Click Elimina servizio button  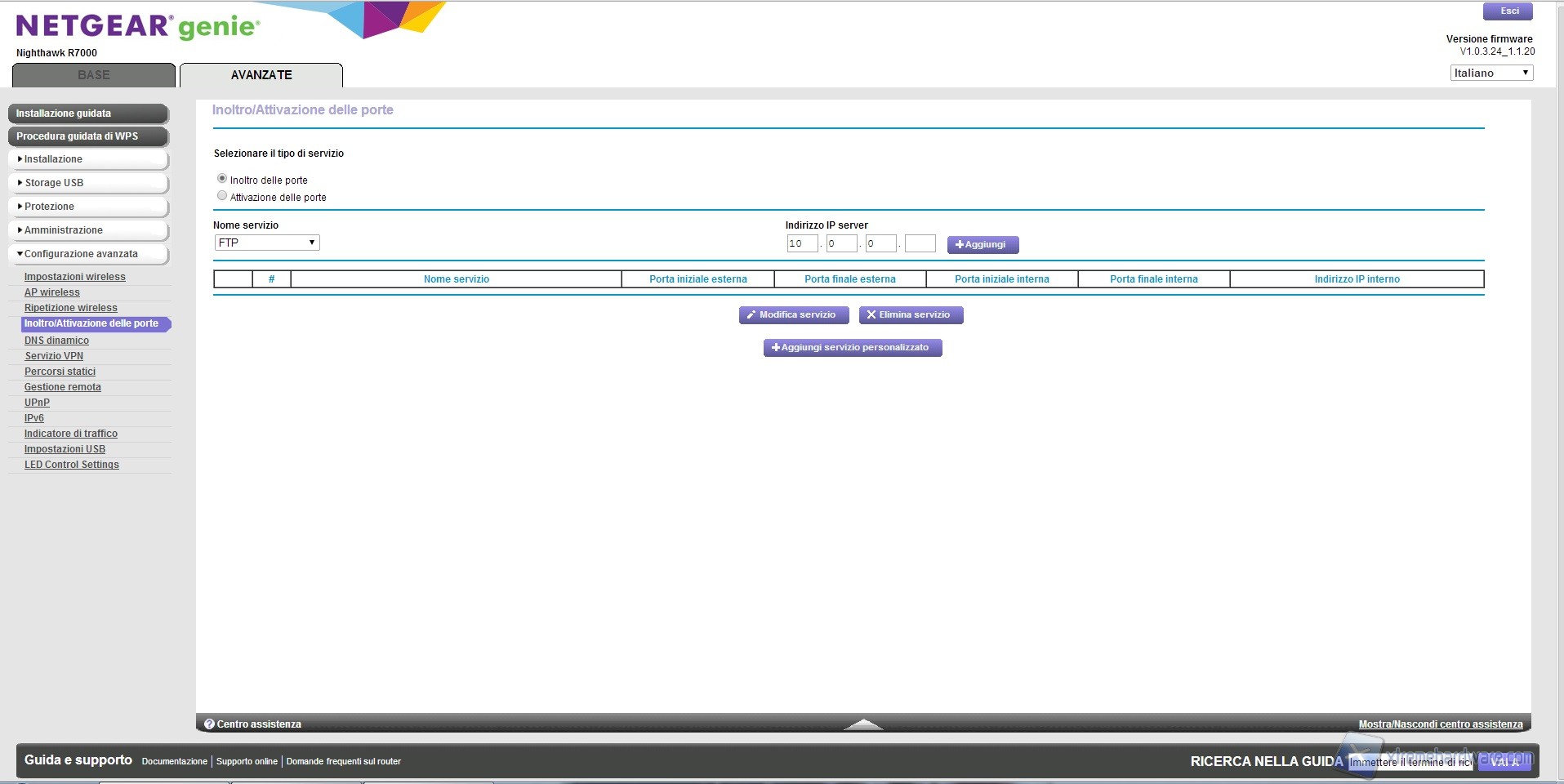point(910,315)
